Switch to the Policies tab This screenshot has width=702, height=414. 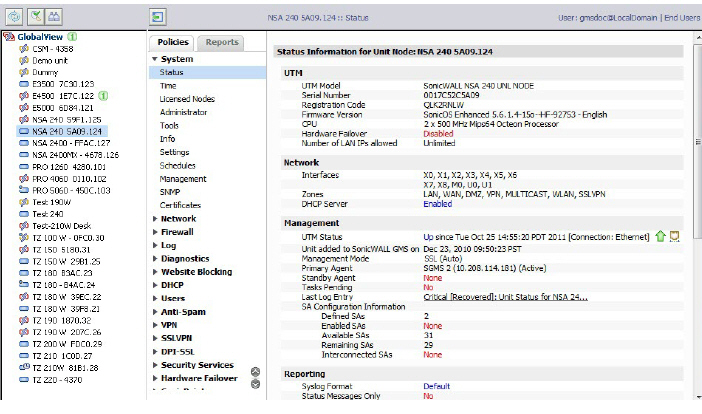coord(172,42)
